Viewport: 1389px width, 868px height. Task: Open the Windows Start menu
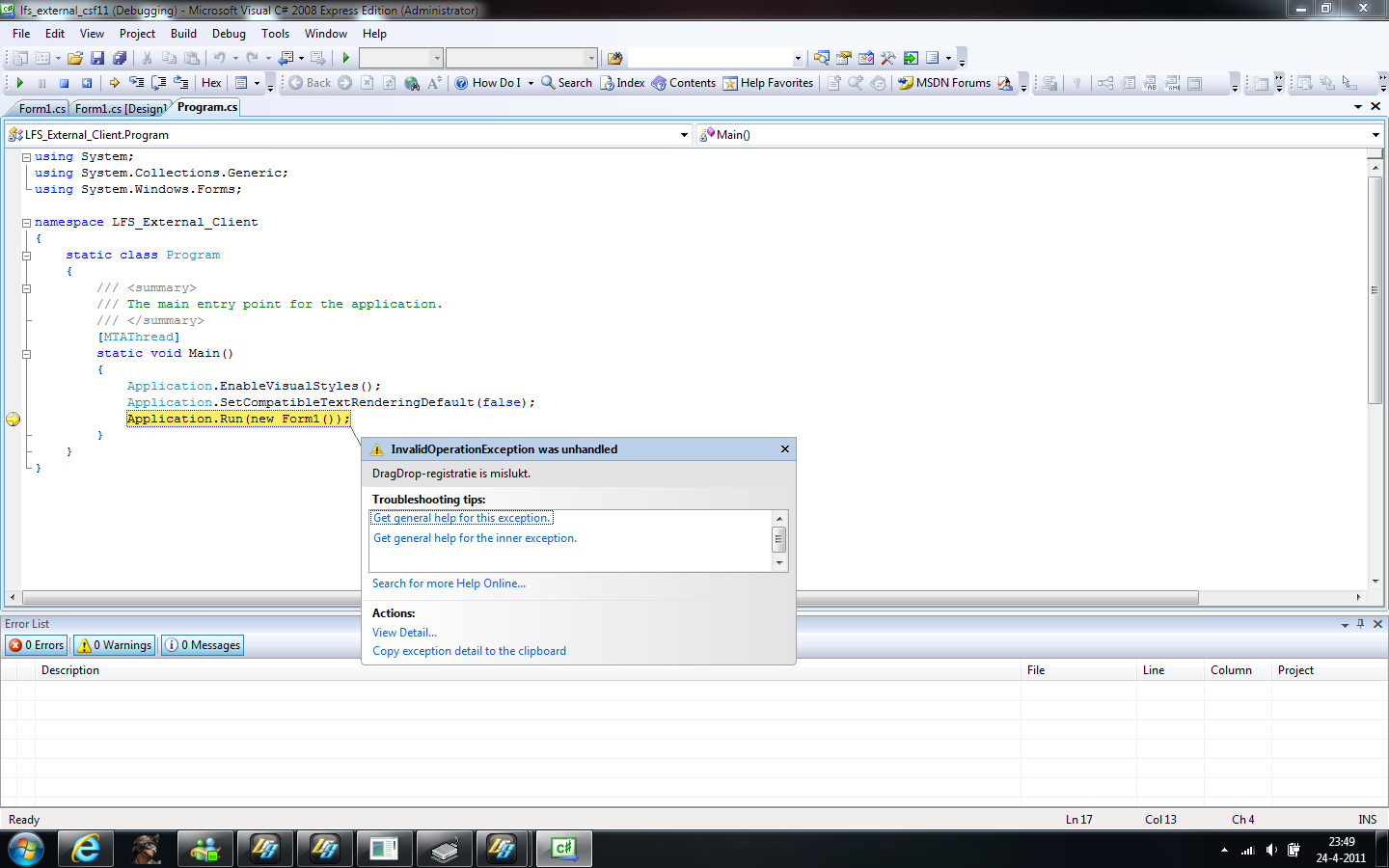tap(26, 849)
